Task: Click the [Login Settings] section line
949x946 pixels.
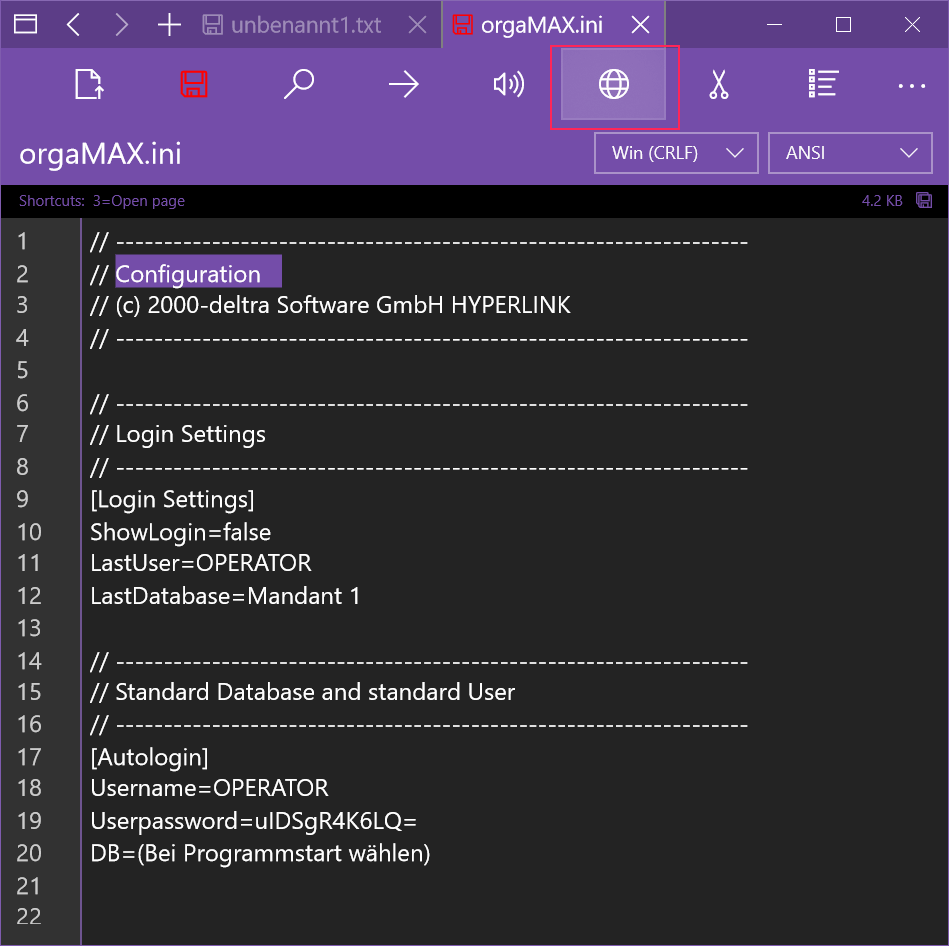Action: 172,499
